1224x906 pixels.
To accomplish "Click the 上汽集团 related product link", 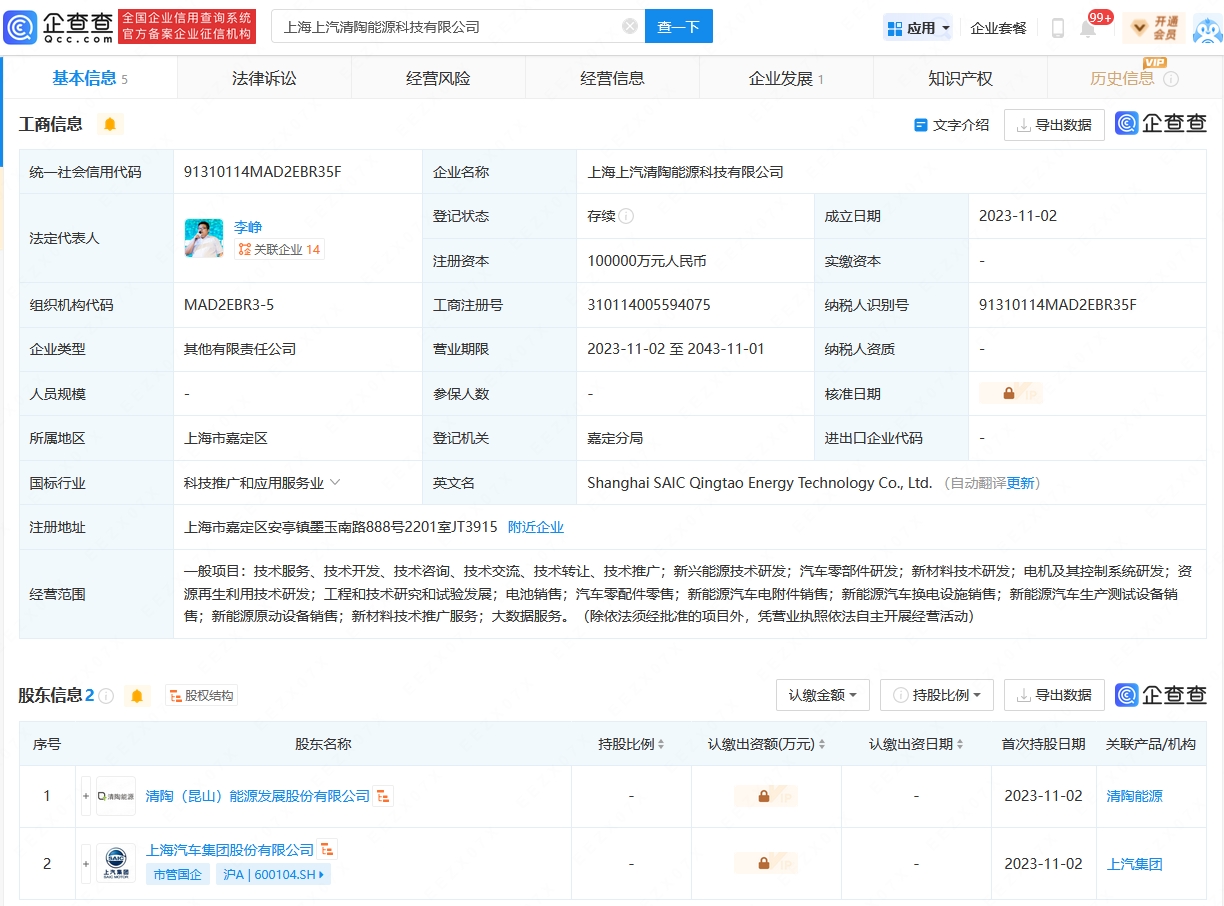I will (x=1135, y=864).
